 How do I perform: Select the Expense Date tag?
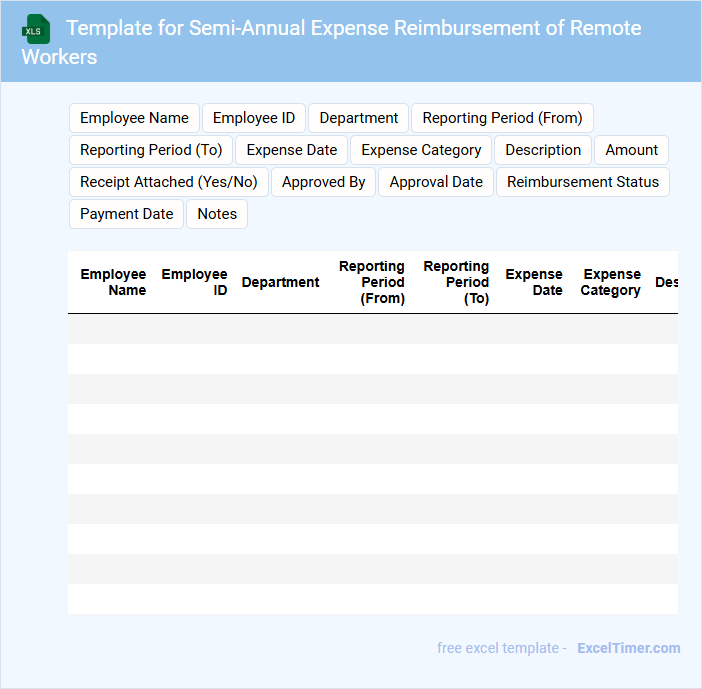292,150
